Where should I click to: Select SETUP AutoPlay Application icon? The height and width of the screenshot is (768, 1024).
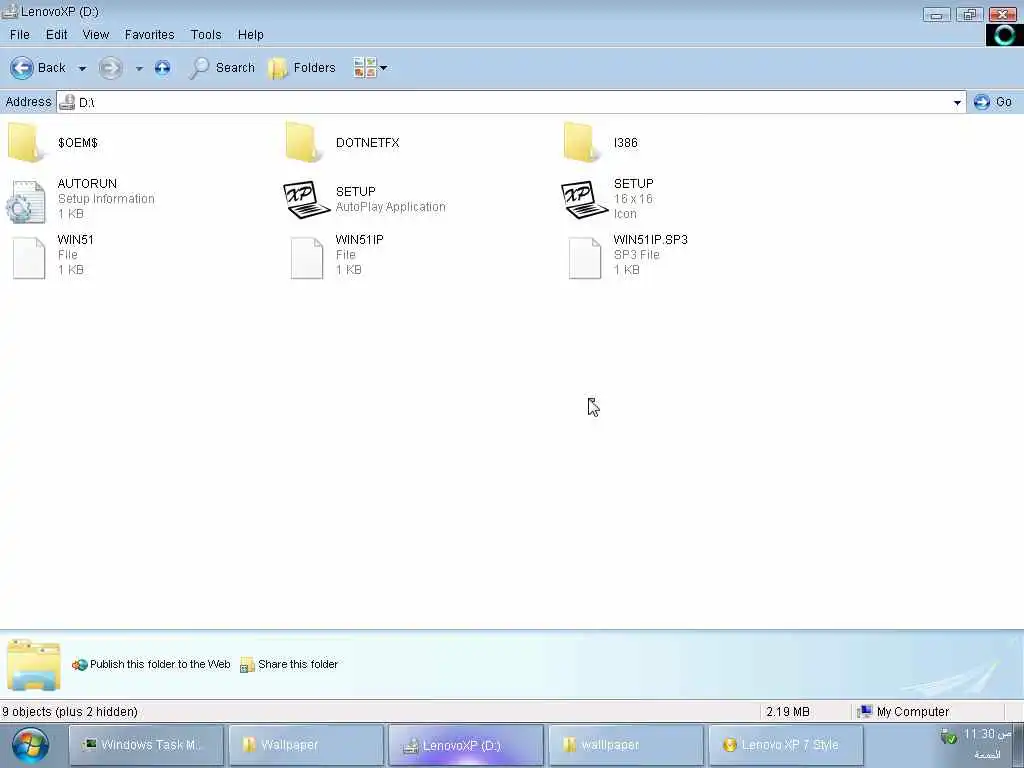306,199
